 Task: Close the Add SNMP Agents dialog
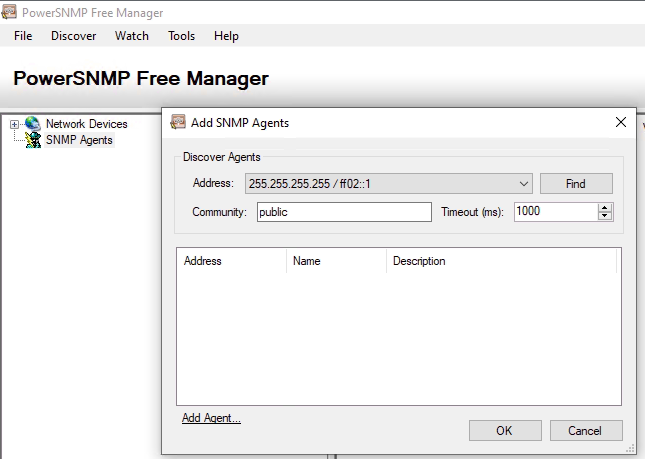(x=621, y=123)
